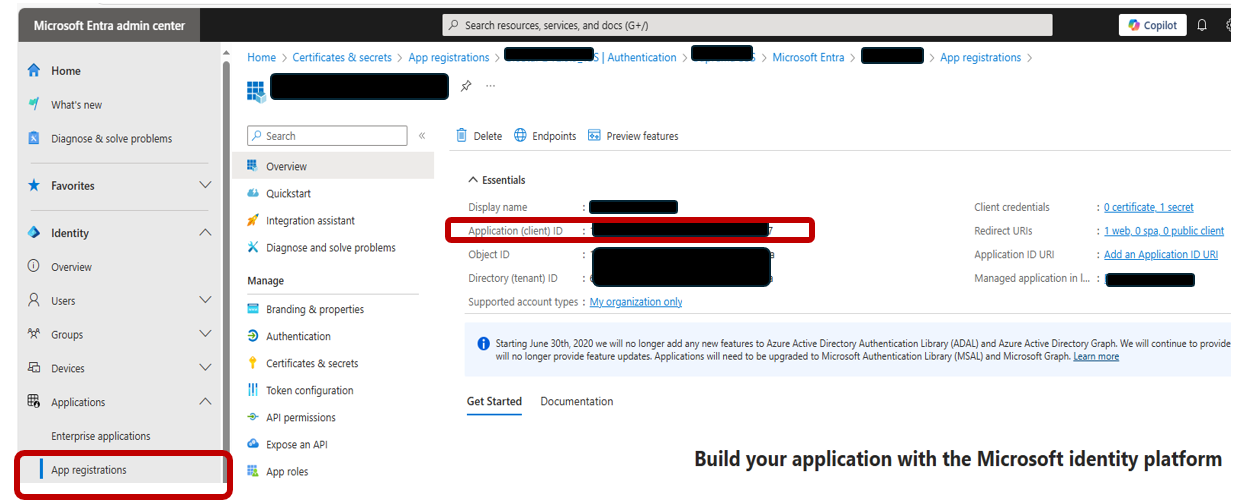Viewport: 1236px width, 502px height.
Task: Click the Expose an API cloud icon
Action: pos(253,445)
